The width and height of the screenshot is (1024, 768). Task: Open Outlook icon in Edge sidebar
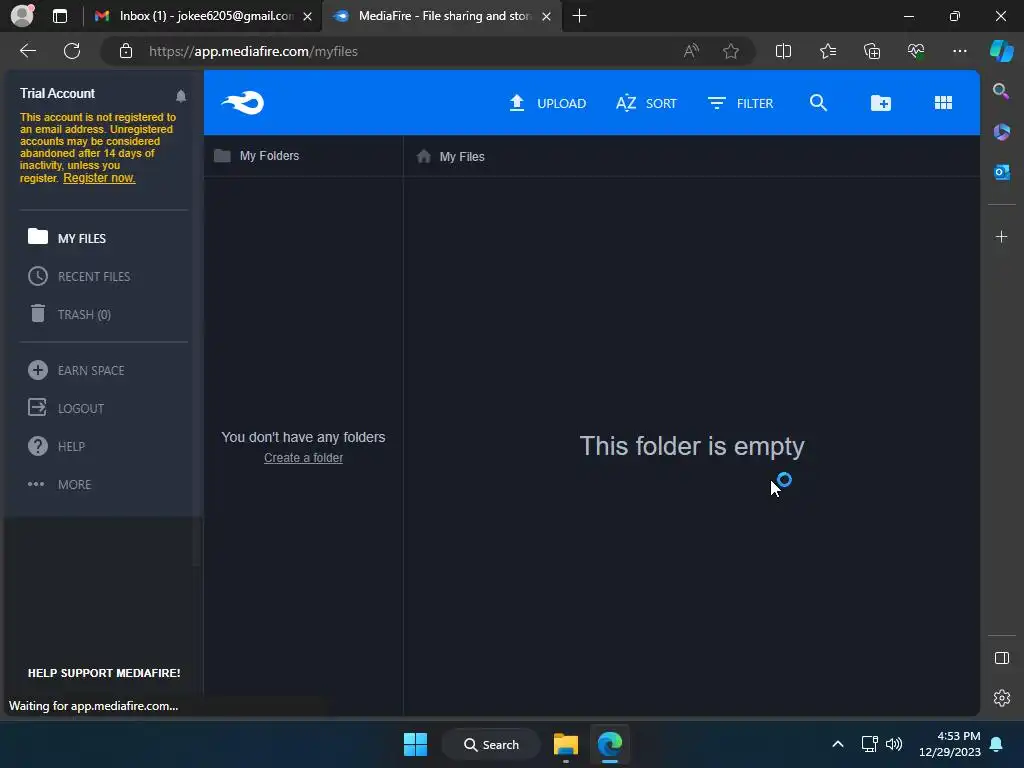(1001, 172)
